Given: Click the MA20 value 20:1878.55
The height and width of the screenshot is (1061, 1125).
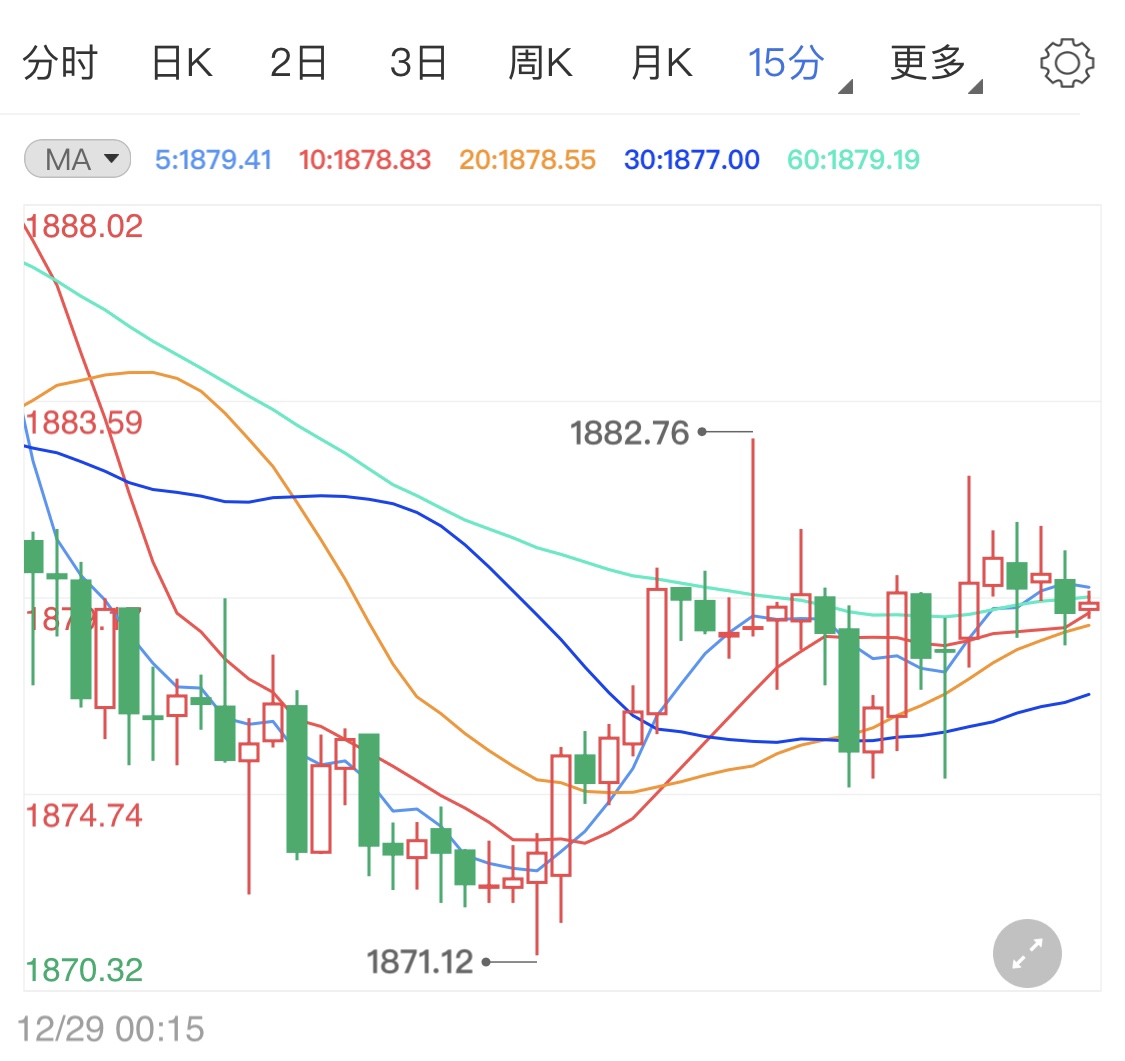Looking at the screenshot, I should pos(527,159).
